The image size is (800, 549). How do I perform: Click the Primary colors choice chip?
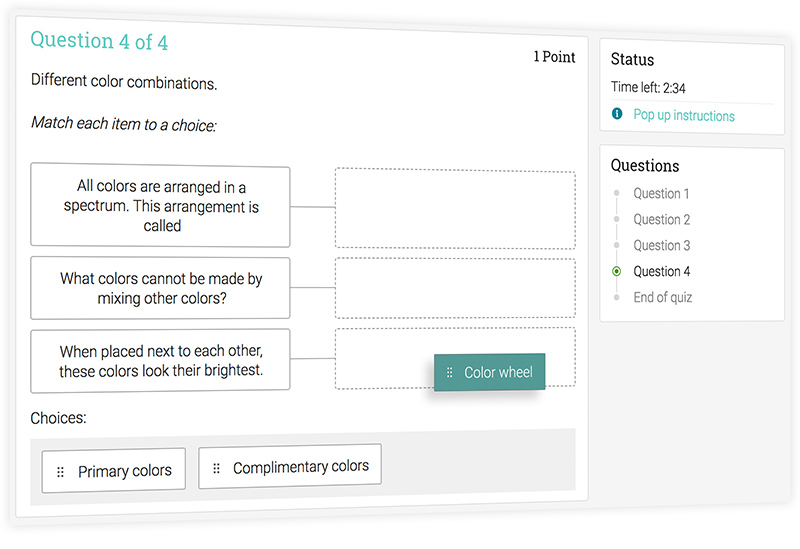[113, 470]
